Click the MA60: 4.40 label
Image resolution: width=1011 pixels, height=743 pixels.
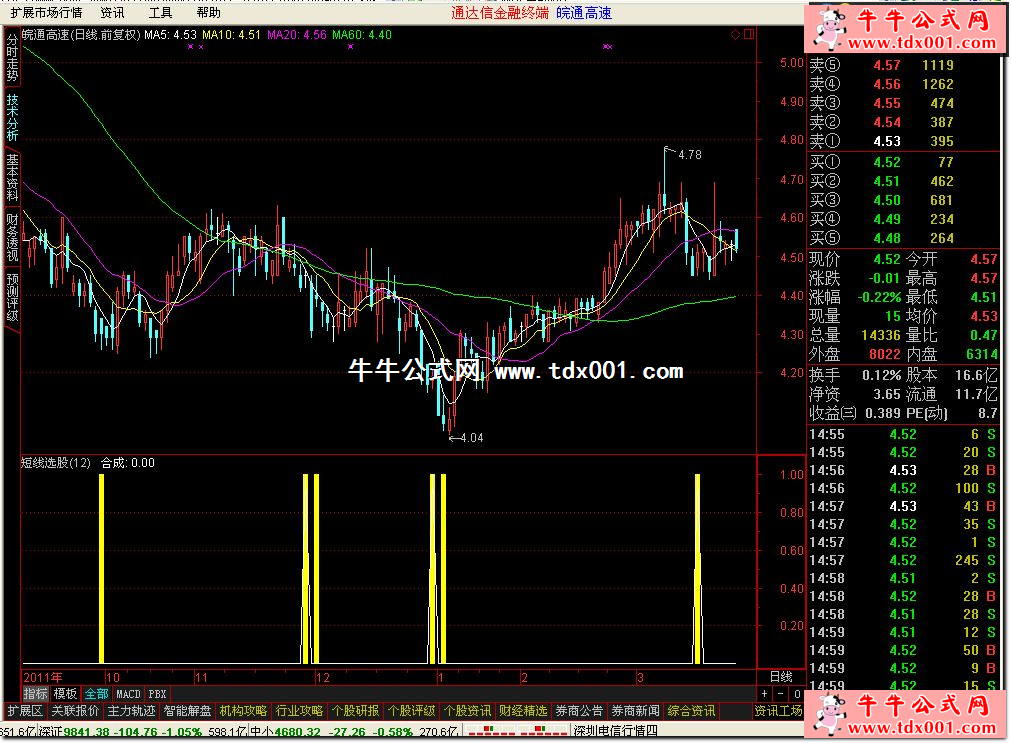click(x=362, y=35)
